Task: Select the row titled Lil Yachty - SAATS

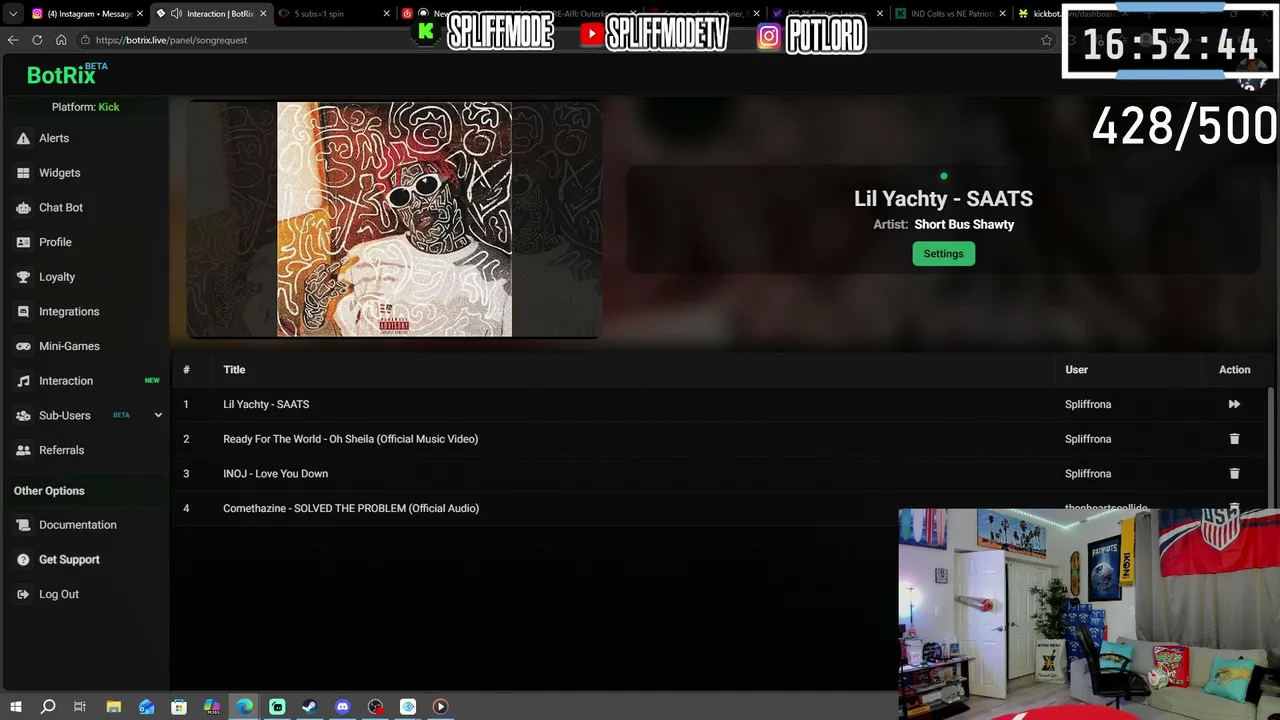Action: point(720,404)
